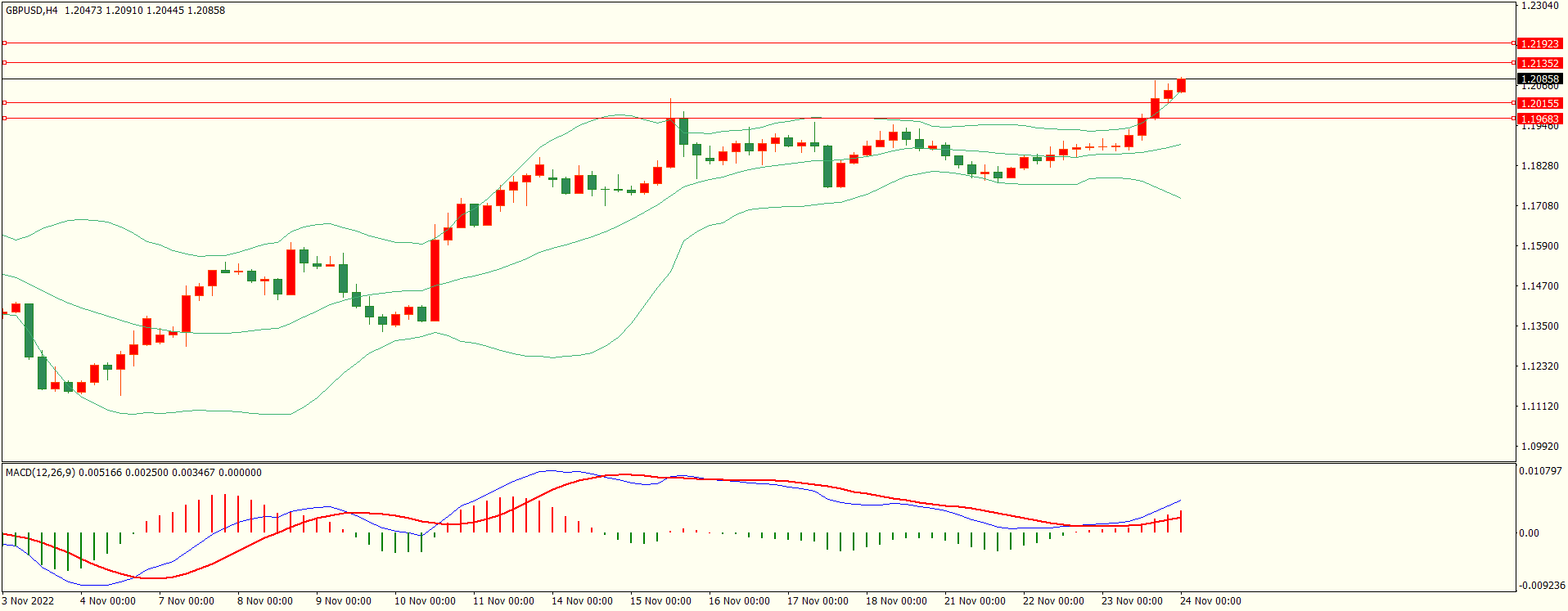Click the 24 Nov 00:00 date label
This screenshot has height=611, width=1568.
1210,601
